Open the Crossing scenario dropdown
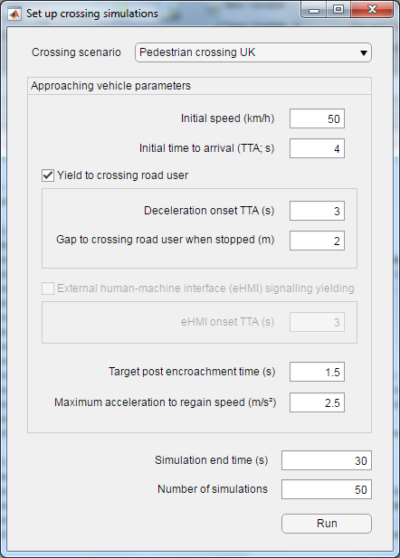Image resolution: width=400 pixels, height=558 pixels. tap(253, 53)
